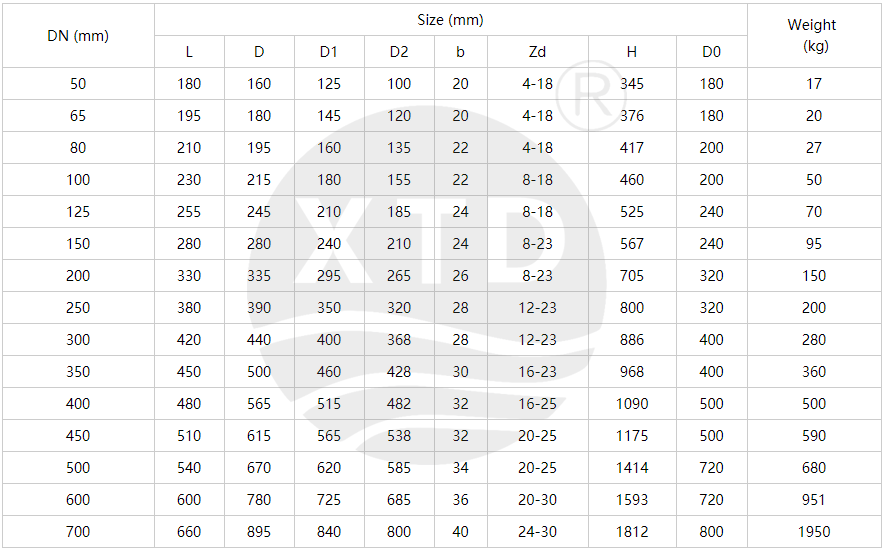Click the DN (mm) column header
The image size is (884, 553).
click(78, 36)
